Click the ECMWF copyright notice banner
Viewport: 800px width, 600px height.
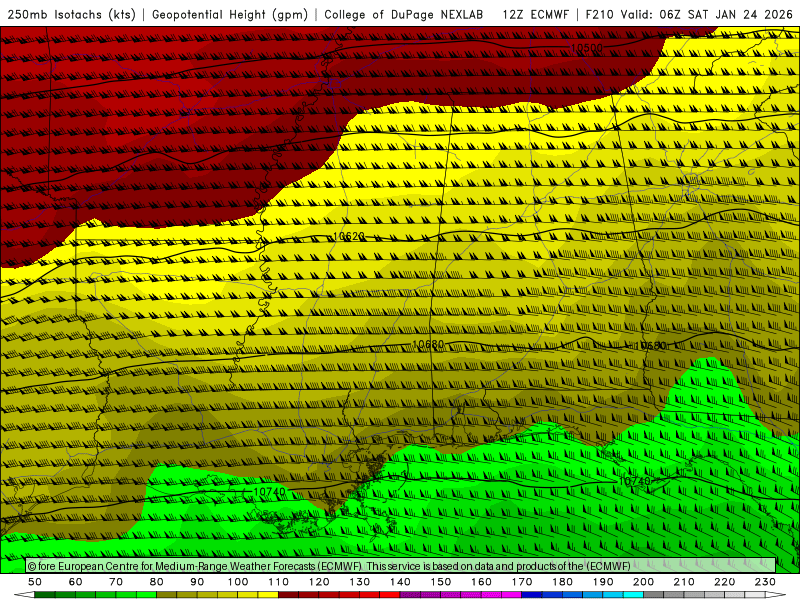pyautogui.click(x=401, y=566)
